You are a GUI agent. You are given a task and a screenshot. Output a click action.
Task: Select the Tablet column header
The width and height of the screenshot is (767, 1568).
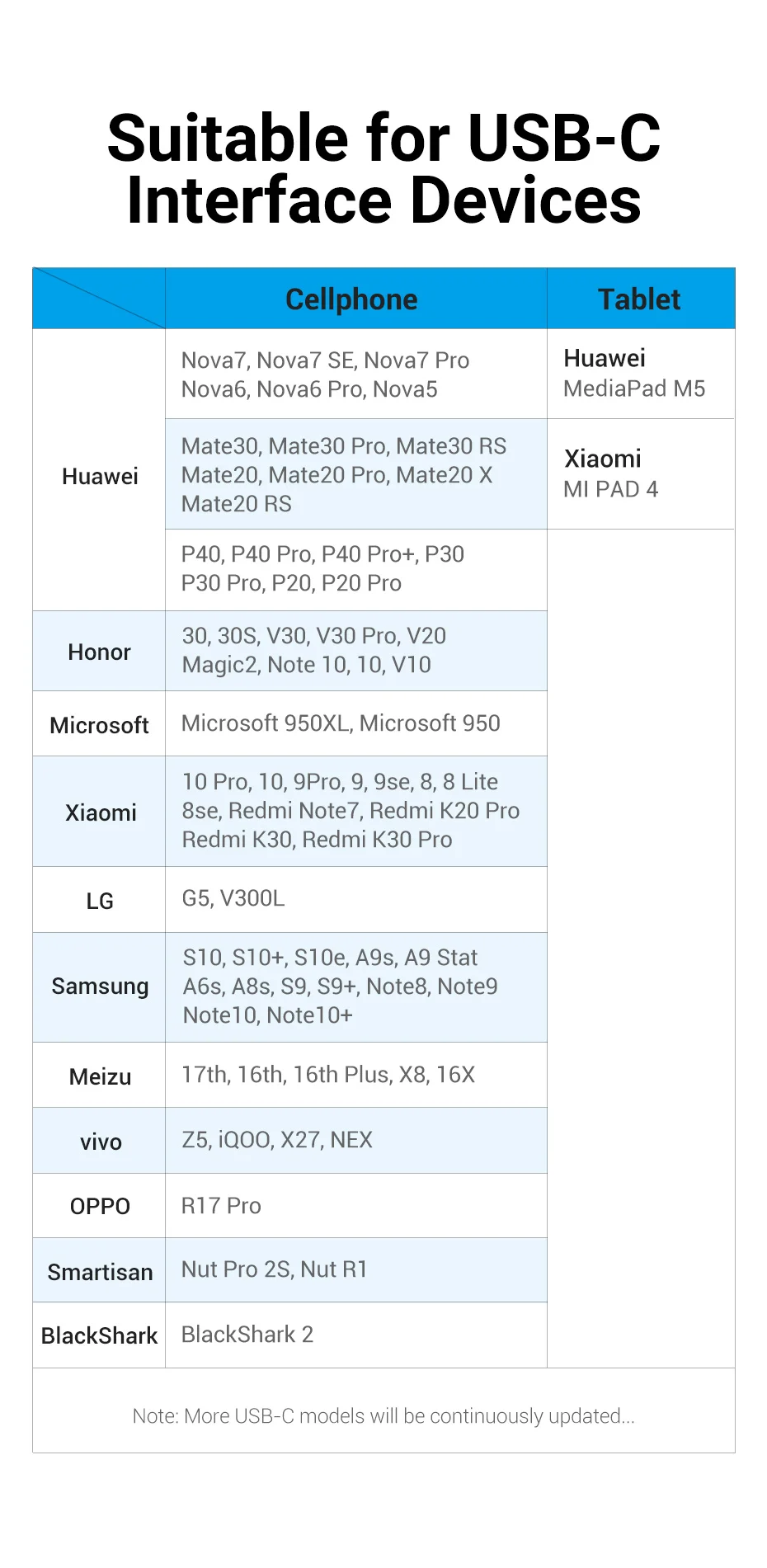pos(639,299)
